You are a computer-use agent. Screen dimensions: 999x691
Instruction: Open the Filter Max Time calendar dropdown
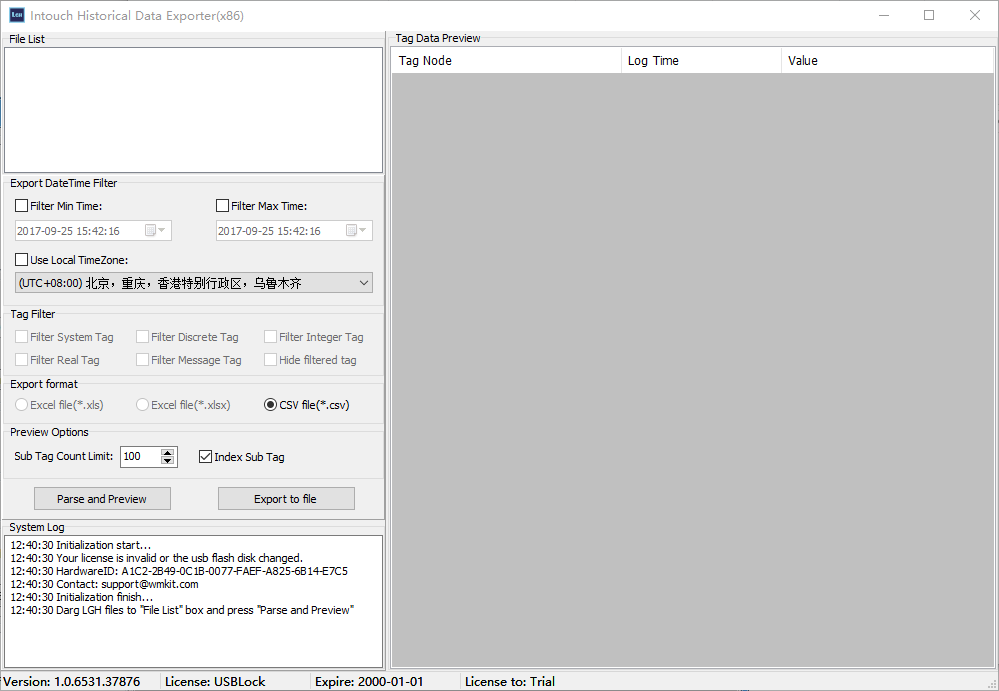coord(356,231)
